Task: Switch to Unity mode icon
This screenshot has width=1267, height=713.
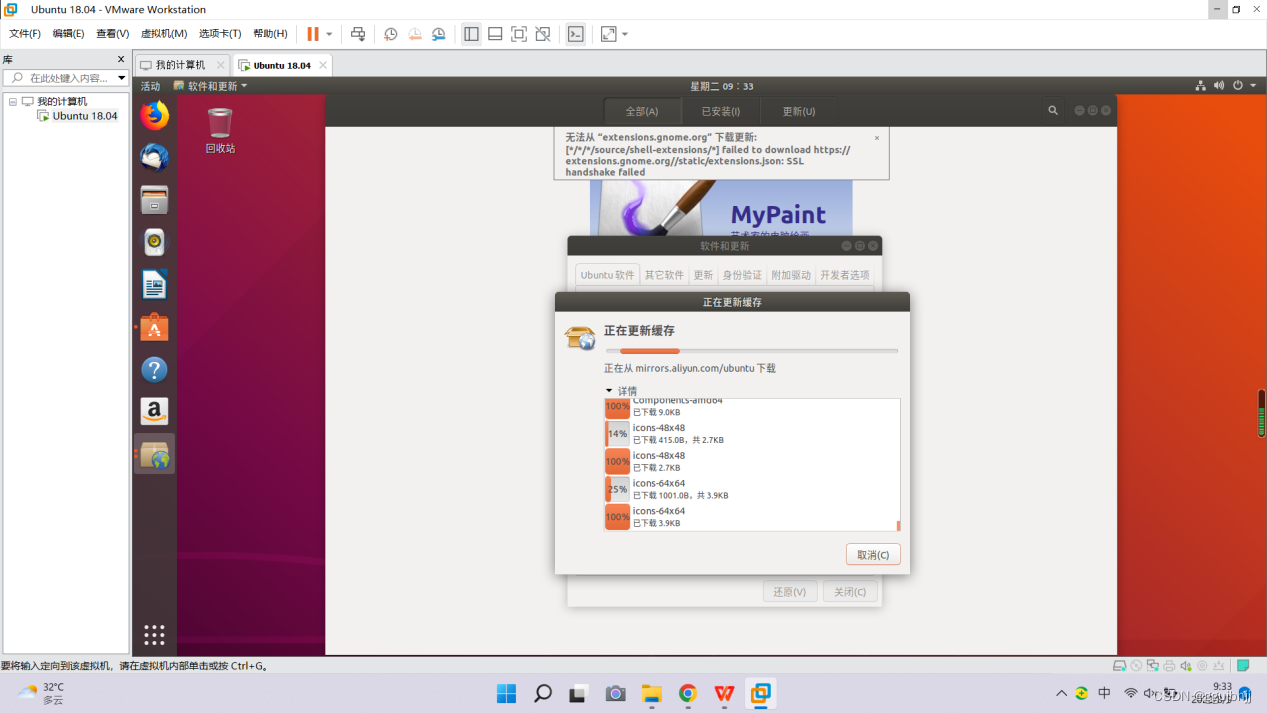Action: [x=543, y=34]
